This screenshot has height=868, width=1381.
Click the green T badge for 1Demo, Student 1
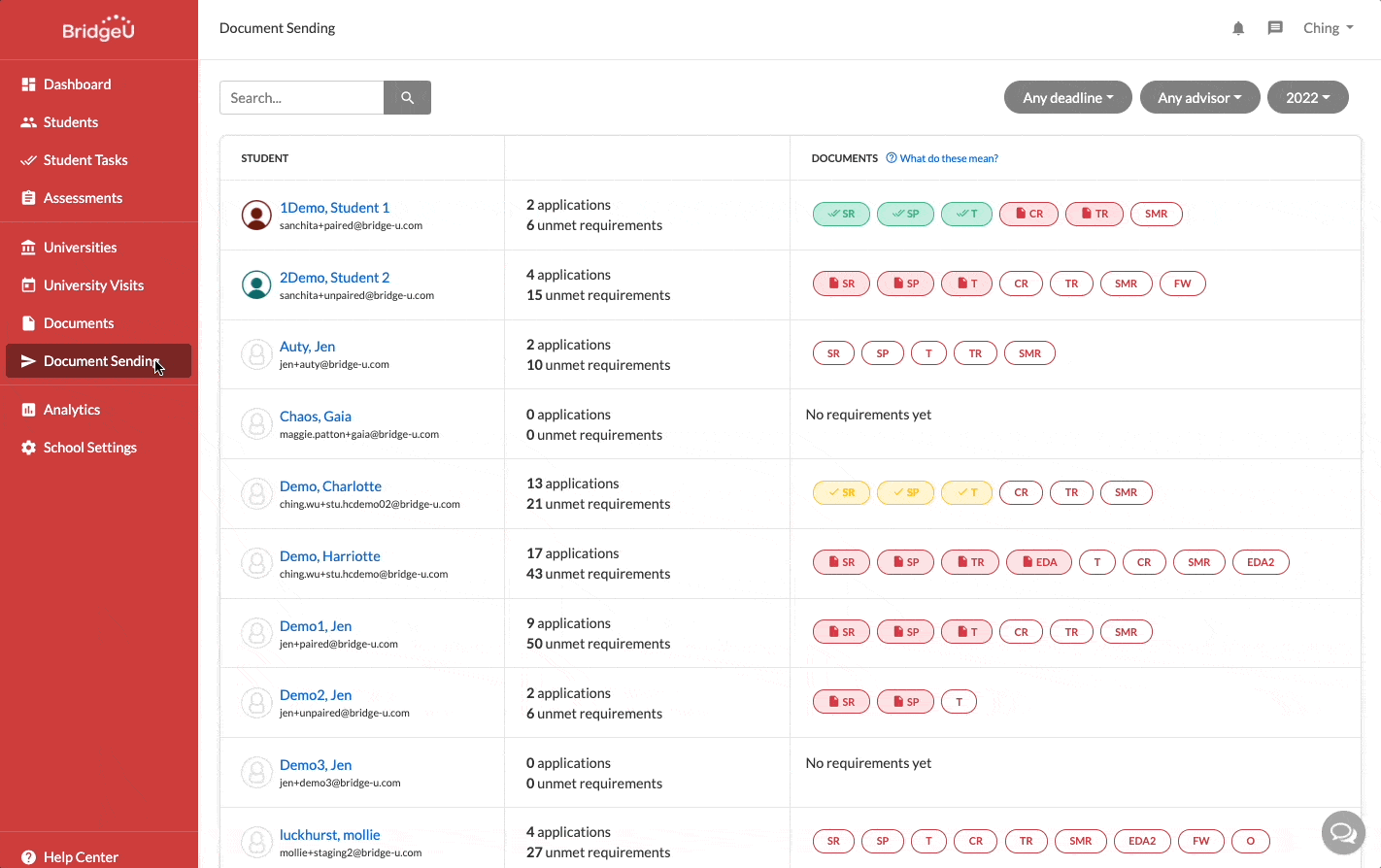point(966,214)
